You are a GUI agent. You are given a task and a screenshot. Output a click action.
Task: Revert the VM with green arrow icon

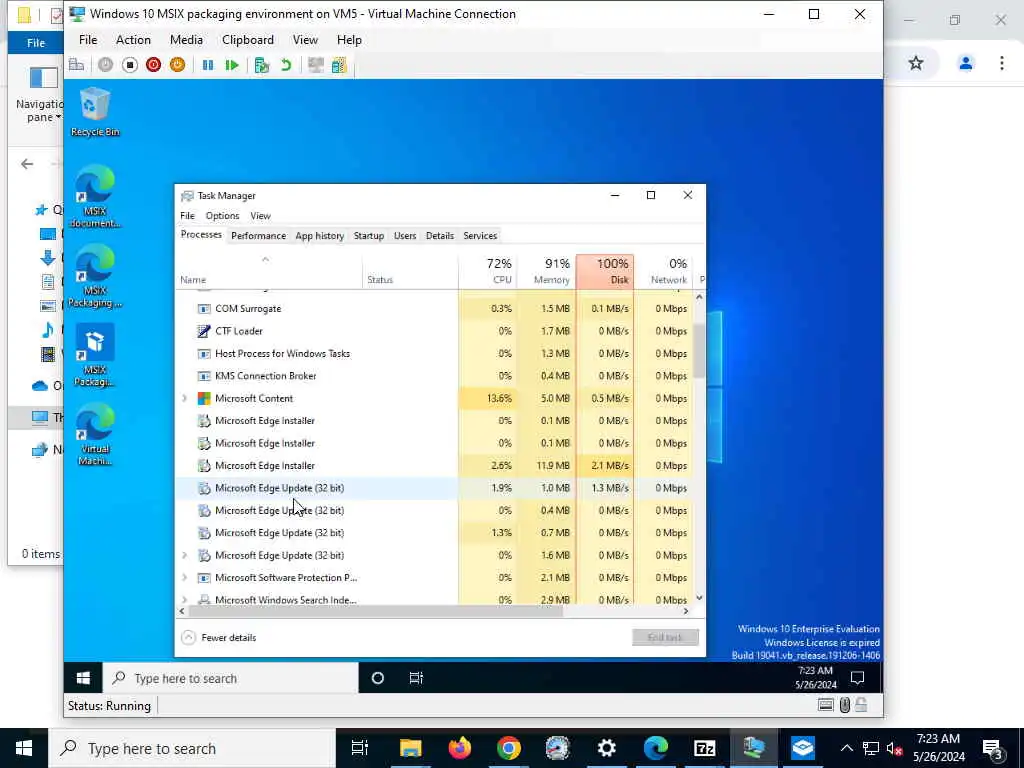(x=285, y=65)
